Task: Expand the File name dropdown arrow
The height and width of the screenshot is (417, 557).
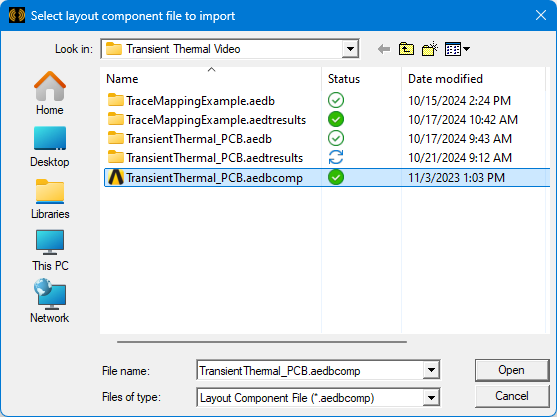Action: tap(431, 370)
